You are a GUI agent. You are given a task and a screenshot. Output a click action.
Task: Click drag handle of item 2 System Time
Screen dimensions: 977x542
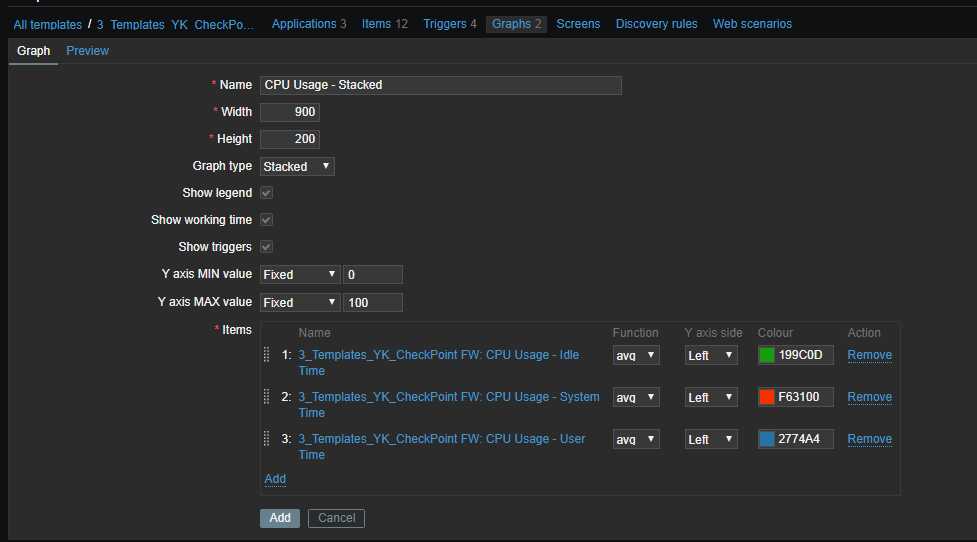267,397
